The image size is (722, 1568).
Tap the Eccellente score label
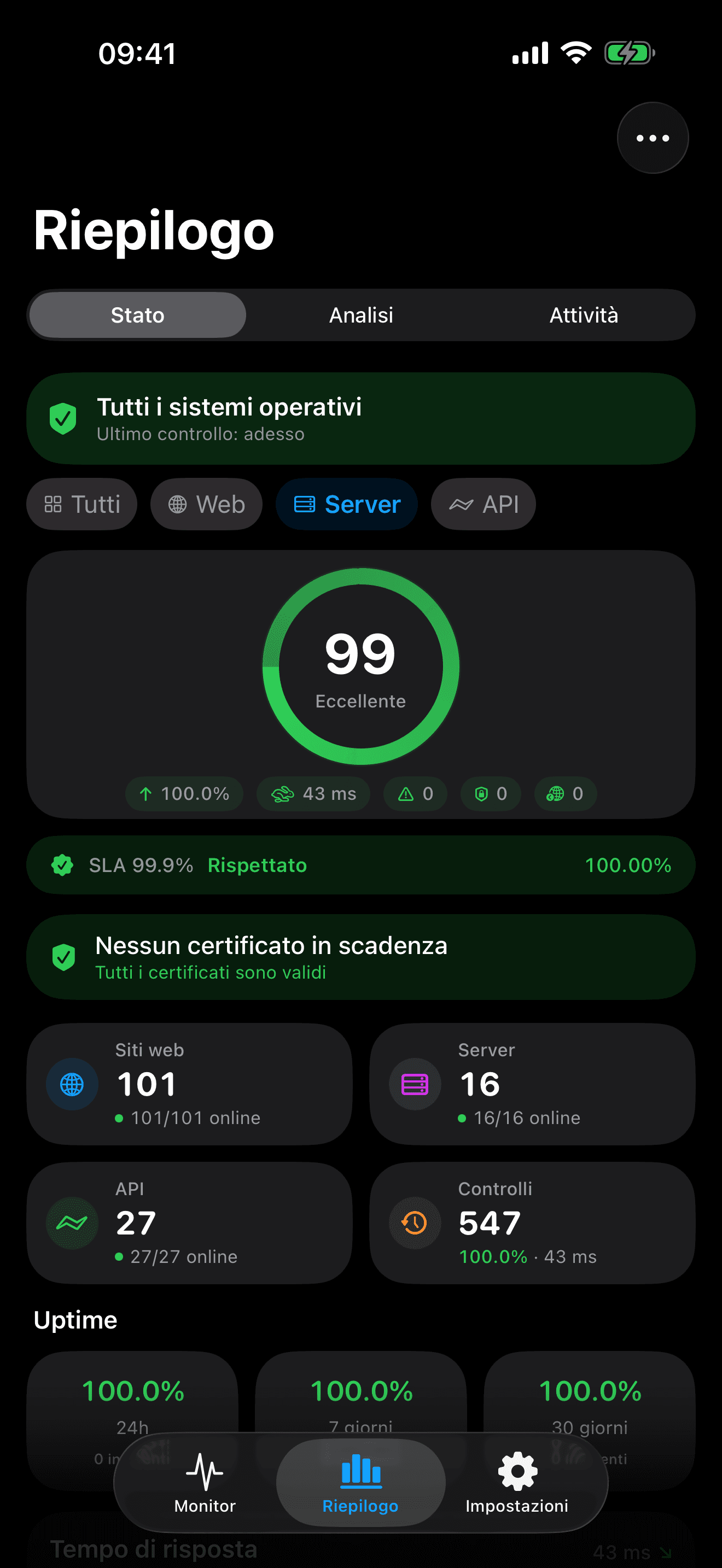(360, 701)
